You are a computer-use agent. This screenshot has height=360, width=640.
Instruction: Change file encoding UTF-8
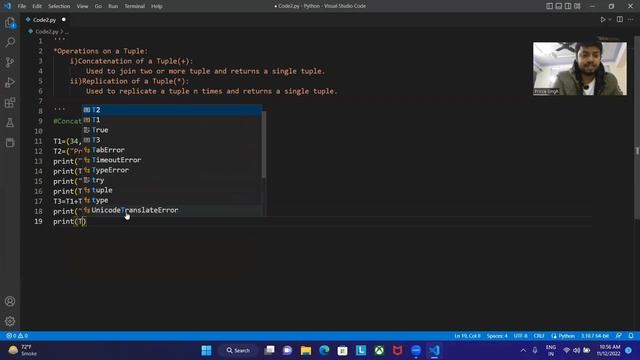coord(520,336)
